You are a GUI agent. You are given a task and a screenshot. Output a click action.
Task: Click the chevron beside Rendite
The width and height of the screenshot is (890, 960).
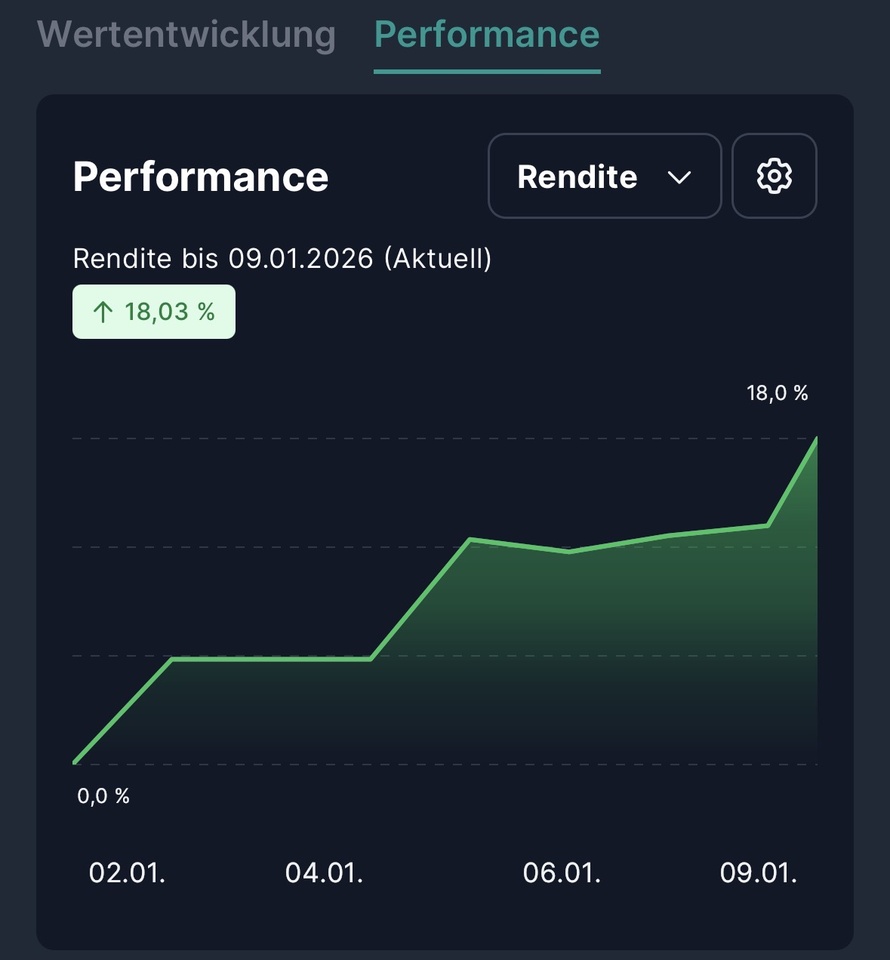pyautogui.click(x=679, y=177)
